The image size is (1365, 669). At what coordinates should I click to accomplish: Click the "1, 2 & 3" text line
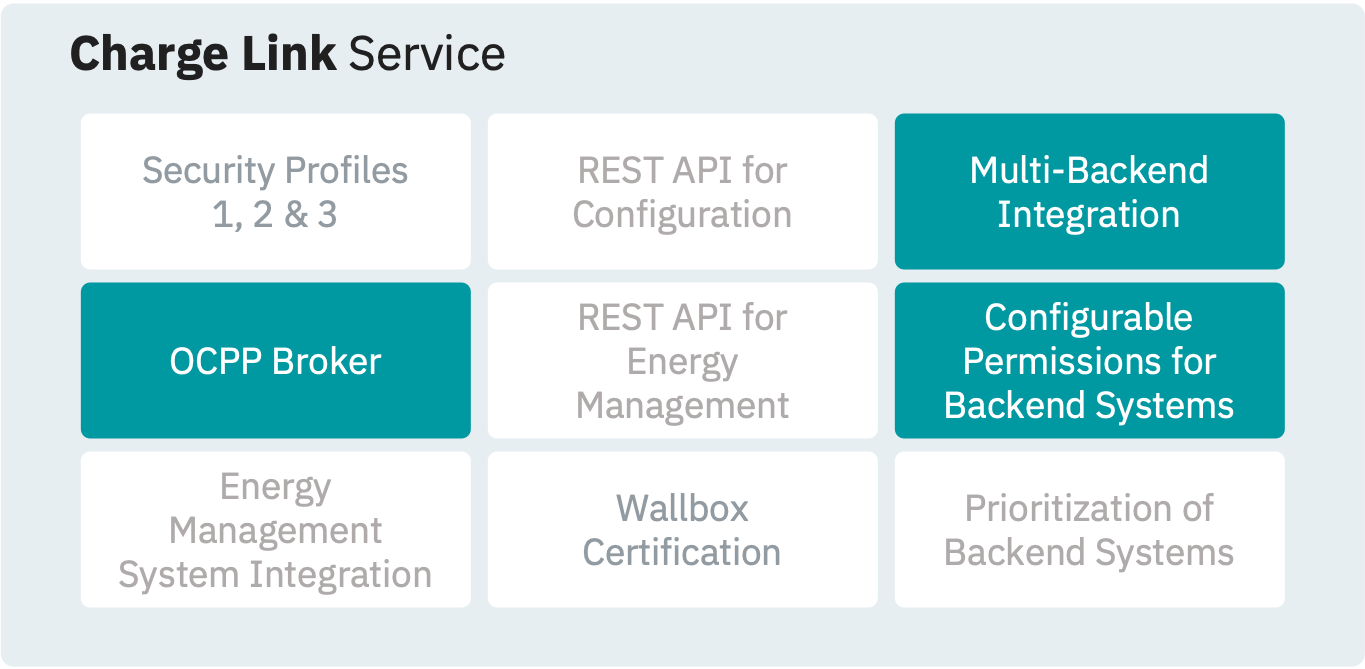275,214
